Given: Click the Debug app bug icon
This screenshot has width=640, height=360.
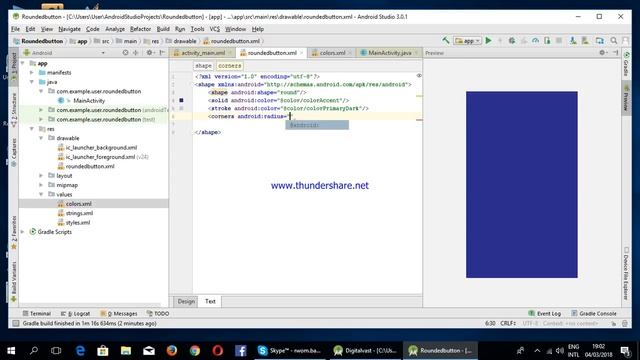Looking at the screenshot, I should tap(511, 40).
